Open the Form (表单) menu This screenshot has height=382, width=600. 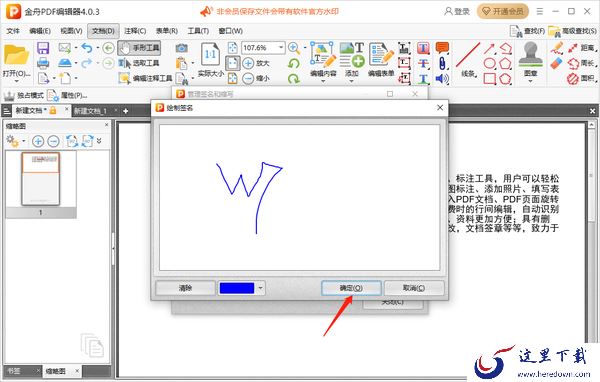166,31
